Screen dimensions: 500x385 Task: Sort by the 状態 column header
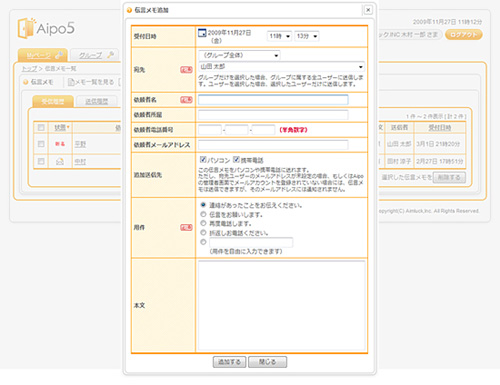tap(61, 127)
